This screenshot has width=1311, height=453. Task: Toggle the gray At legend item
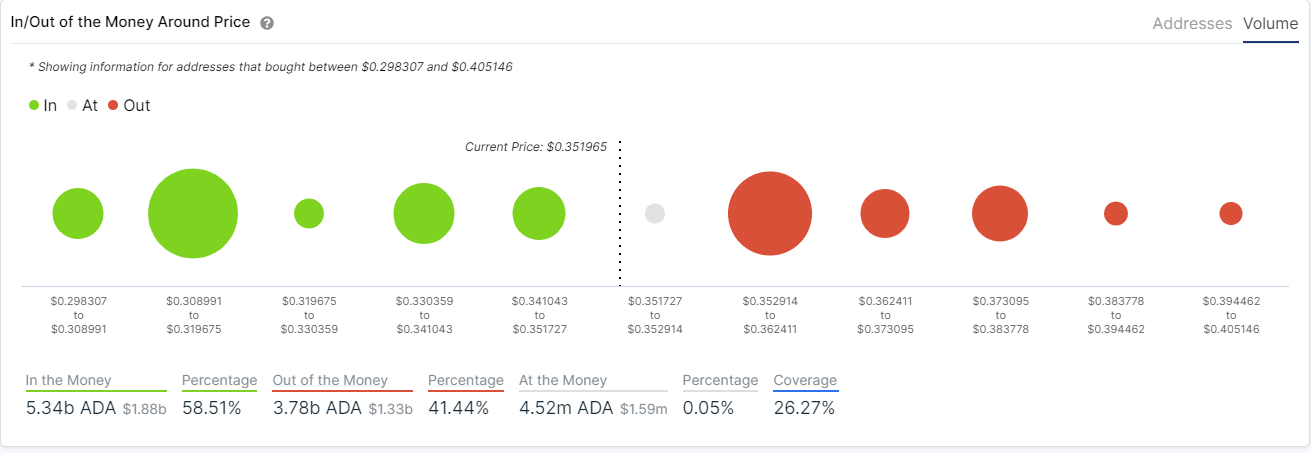click(82, 105)
